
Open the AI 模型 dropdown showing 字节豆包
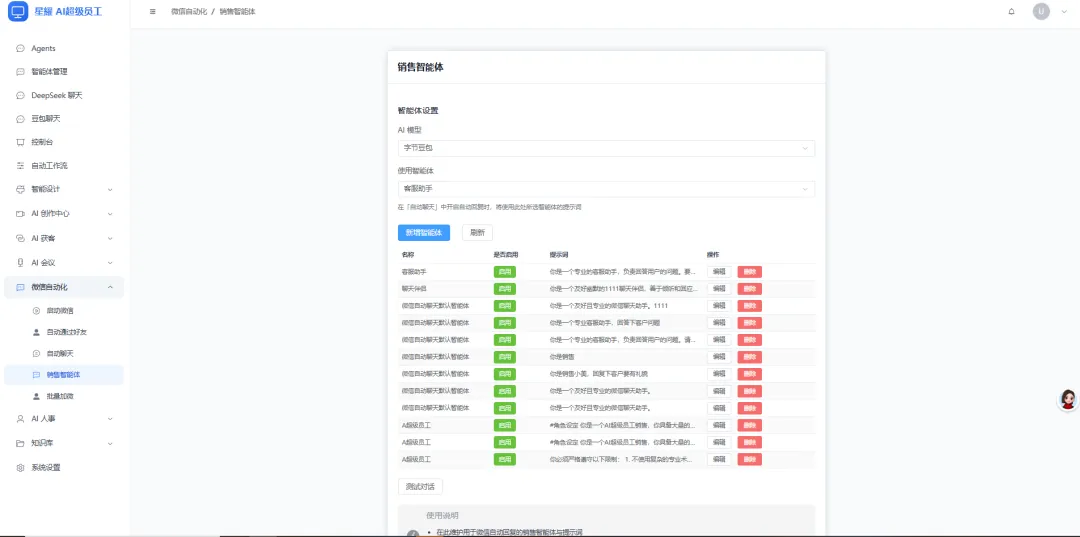(606, 148)
